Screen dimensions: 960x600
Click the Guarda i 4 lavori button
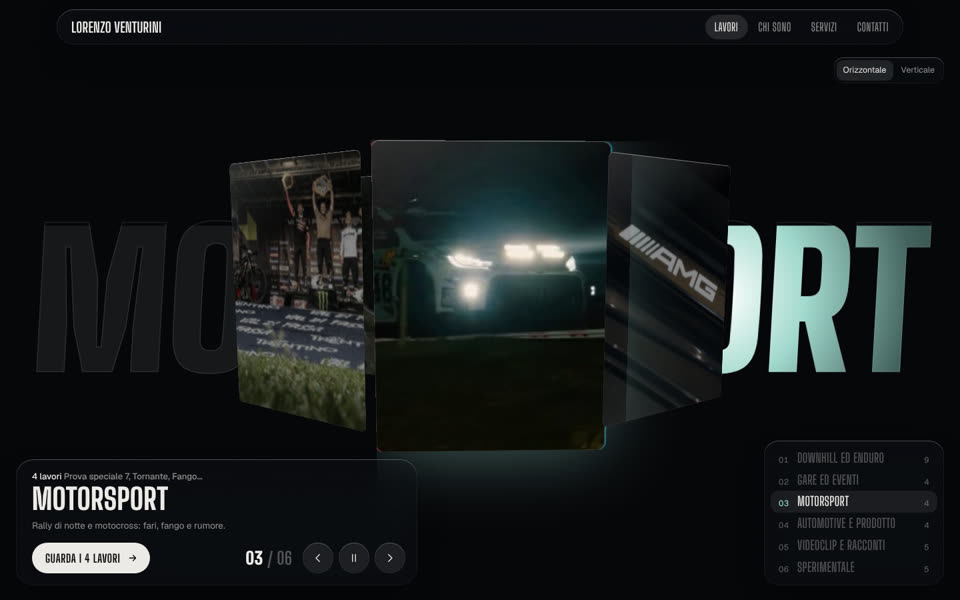(91, 558)
